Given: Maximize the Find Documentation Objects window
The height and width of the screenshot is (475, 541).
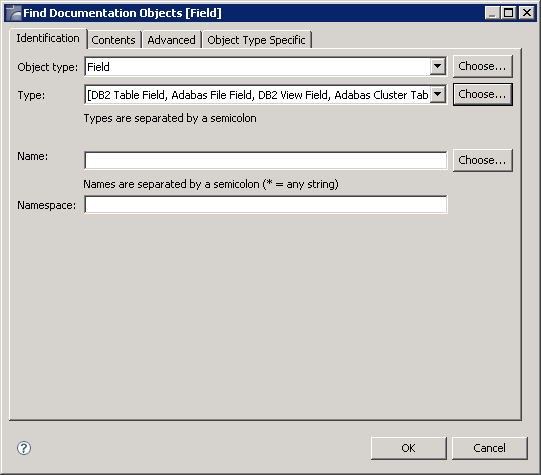Looking at the screenshot, I should [x=509, y=13].
